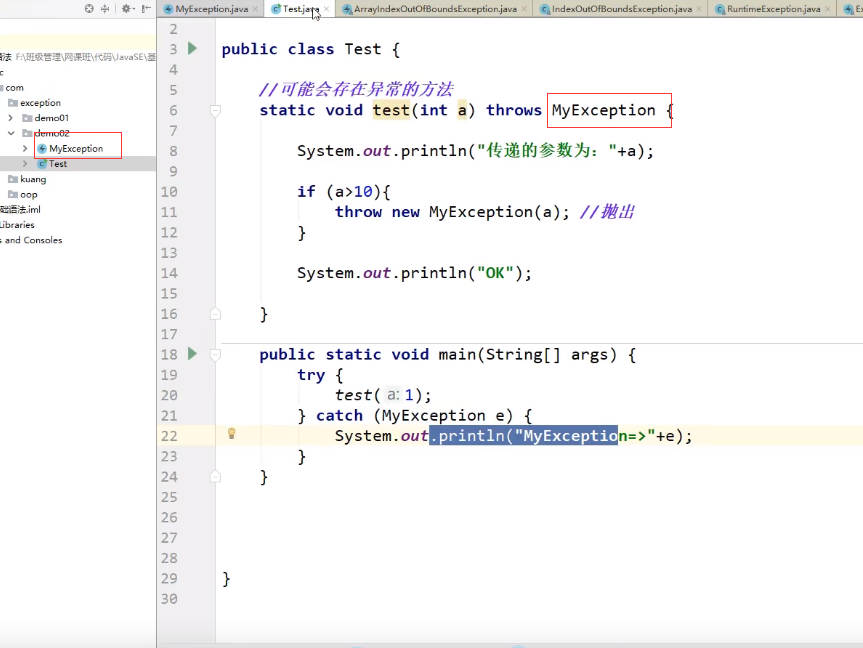Fold the main method at line 18

click(x=216, y=355)
